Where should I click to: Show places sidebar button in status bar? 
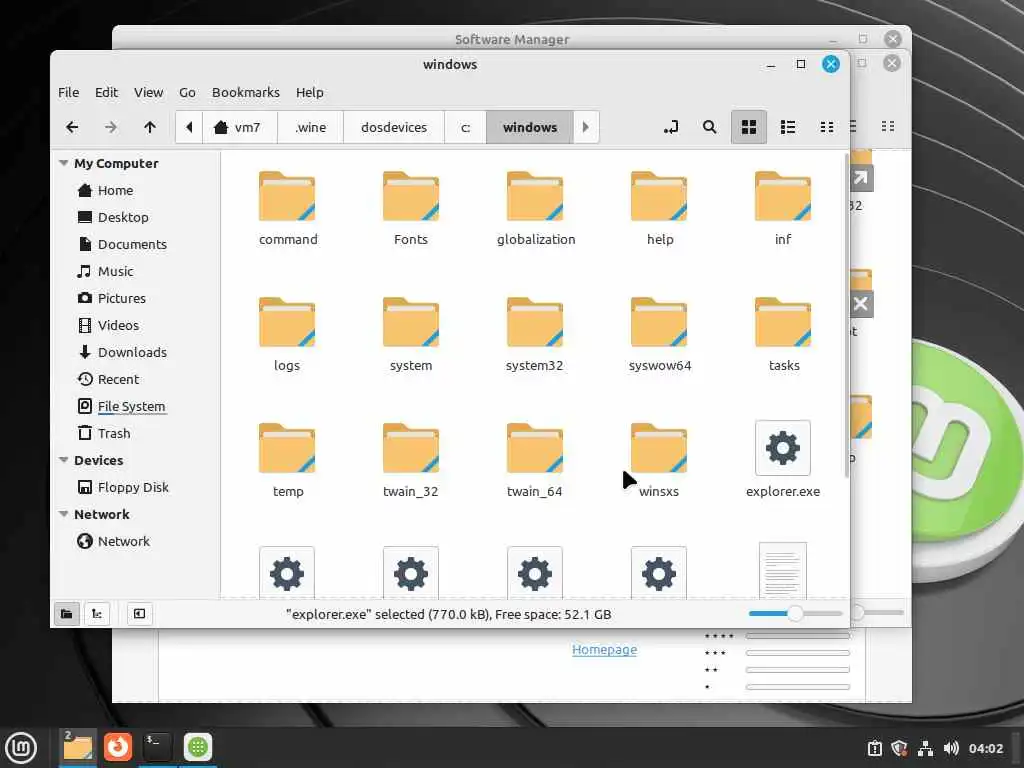(x=67, y=614)
